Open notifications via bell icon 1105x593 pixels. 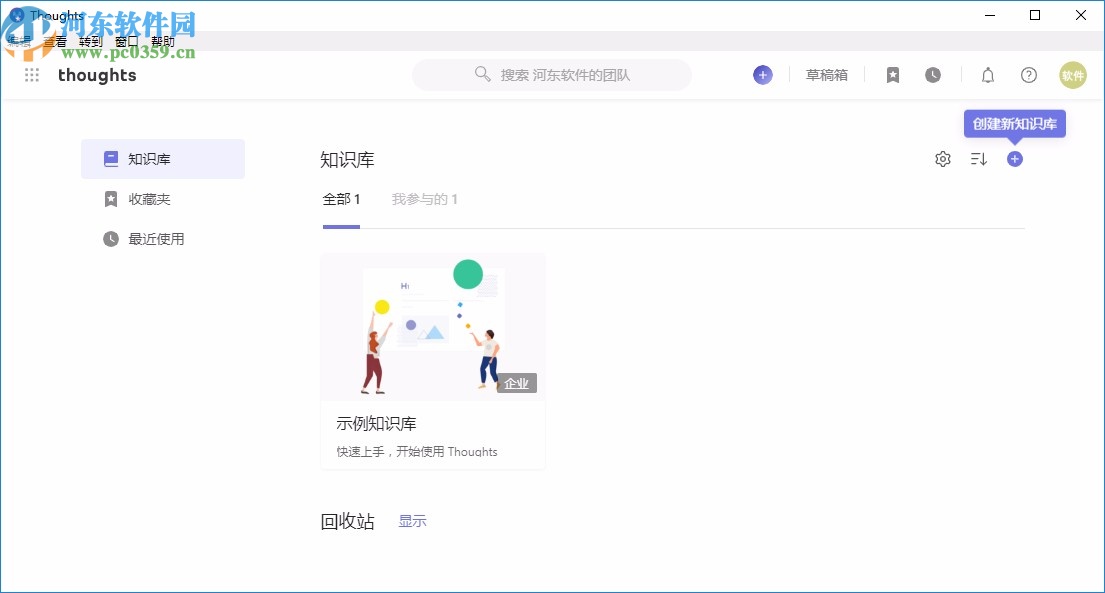(x=987, y=75)
